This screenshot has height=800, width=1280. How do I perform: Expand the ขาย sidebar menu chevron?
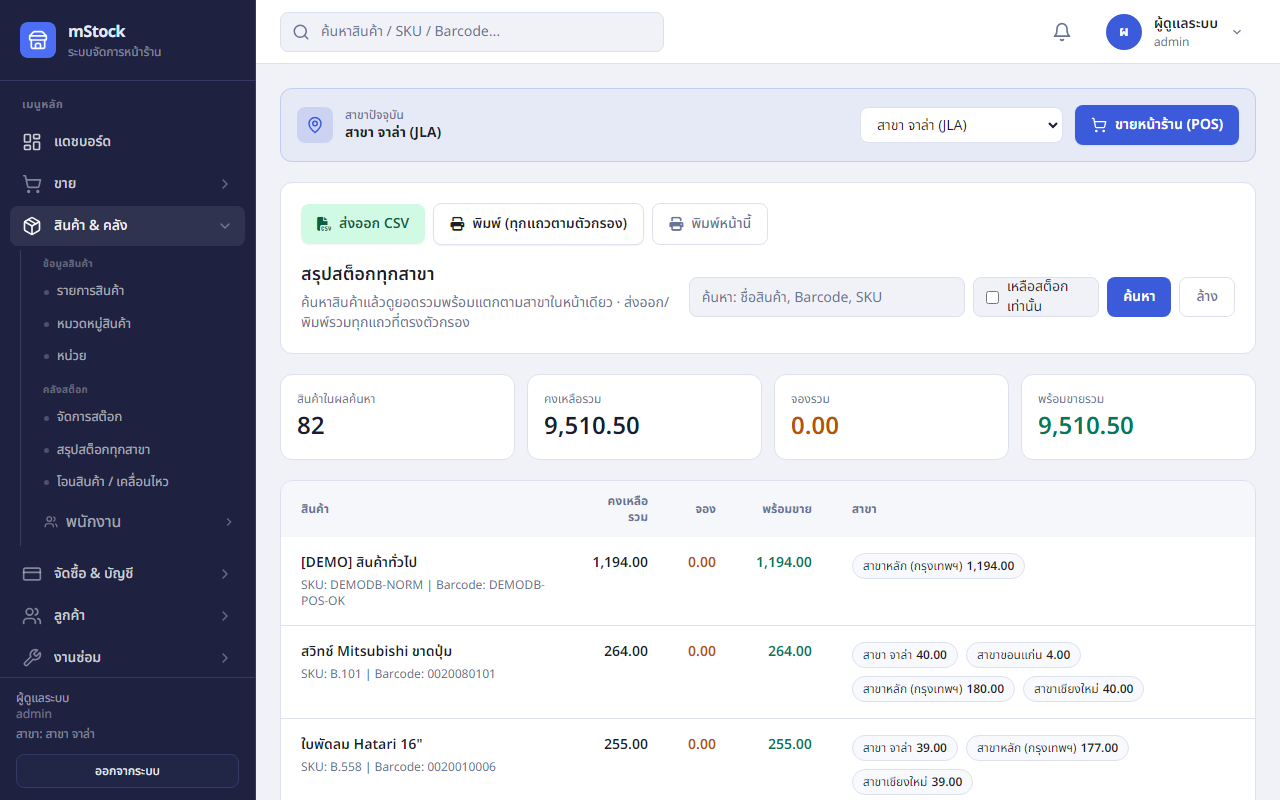[x=225, y=184]
